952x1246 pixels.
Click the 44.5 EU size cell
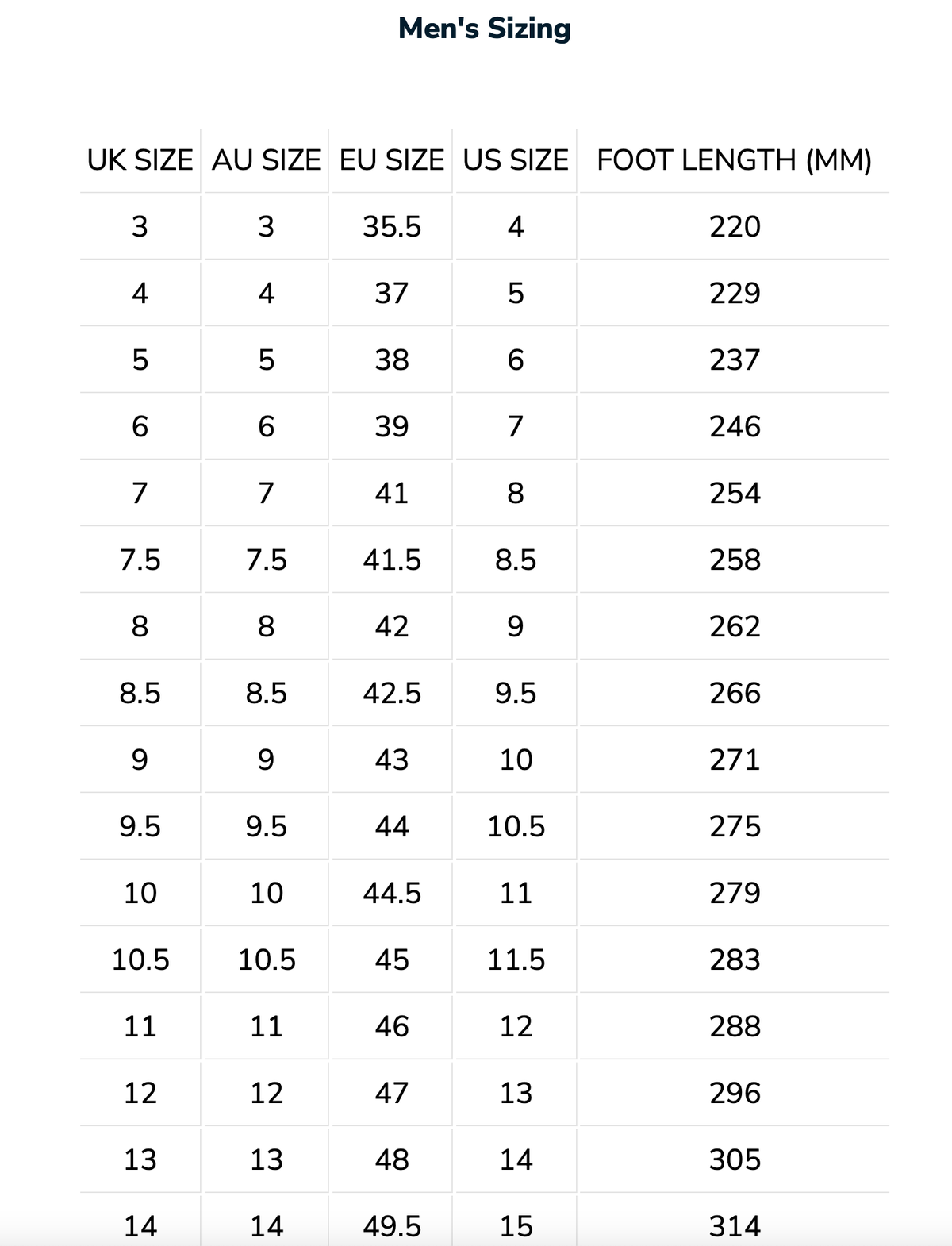click(392, 894)
